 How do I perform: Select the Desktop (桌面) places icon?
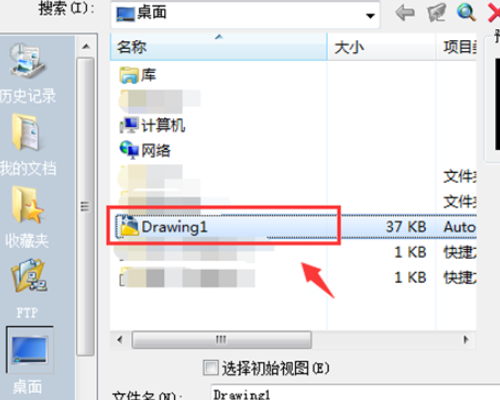pos(29,349)
